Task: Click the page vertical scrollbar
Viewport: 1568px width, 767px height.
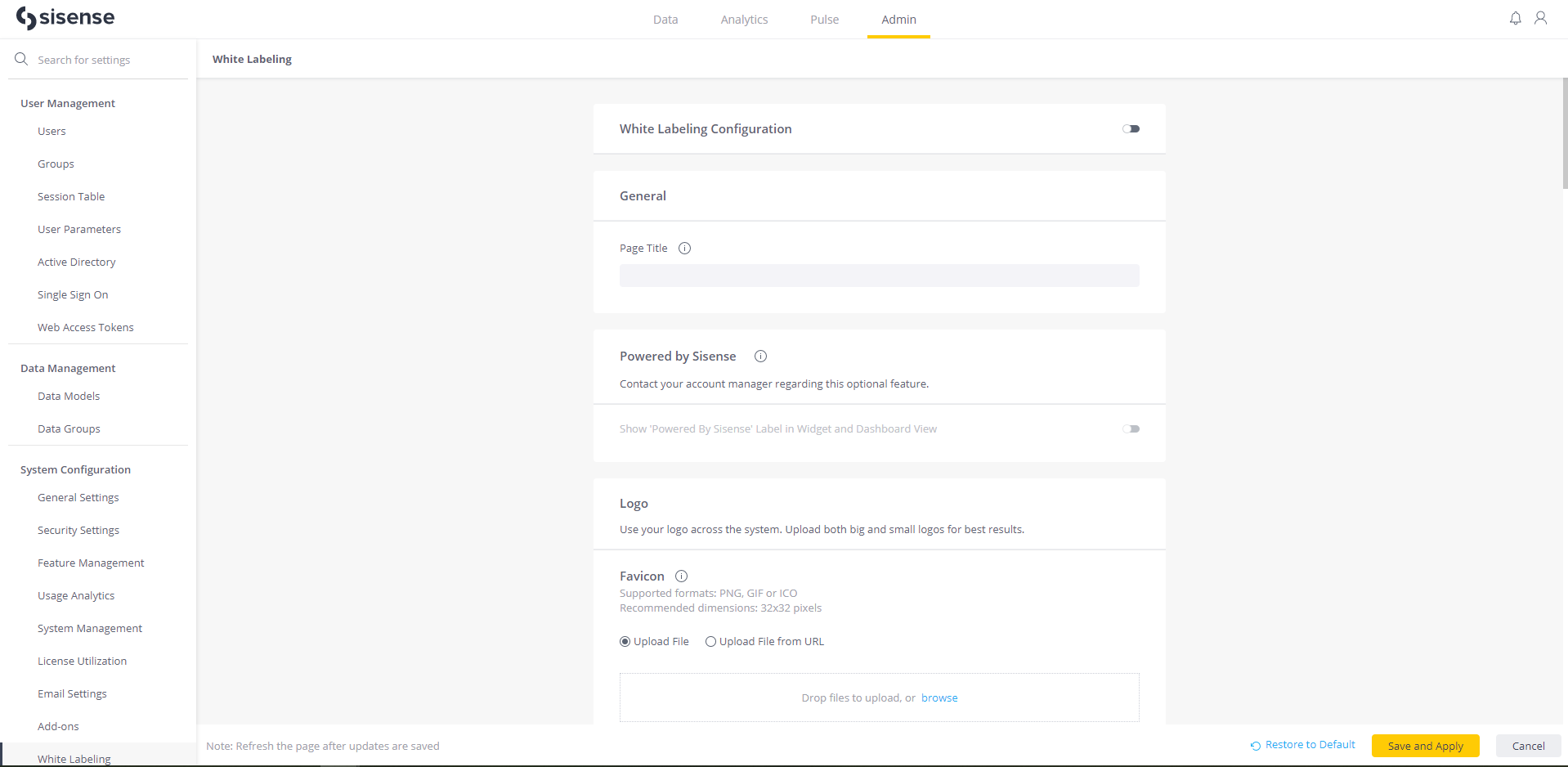Action: tap(1565, 133)
